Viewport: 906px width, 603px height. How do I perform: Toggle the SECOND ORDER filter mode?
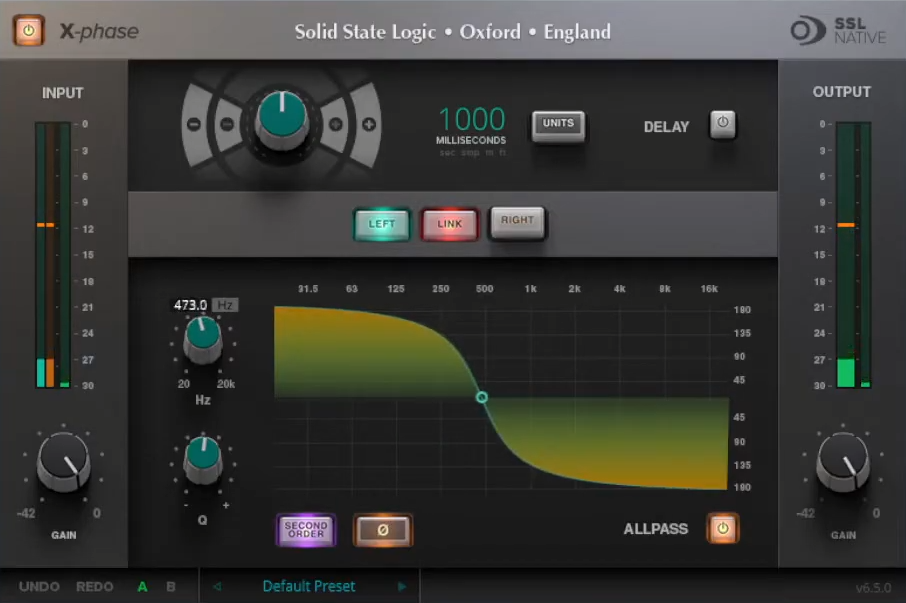point(306,529)
